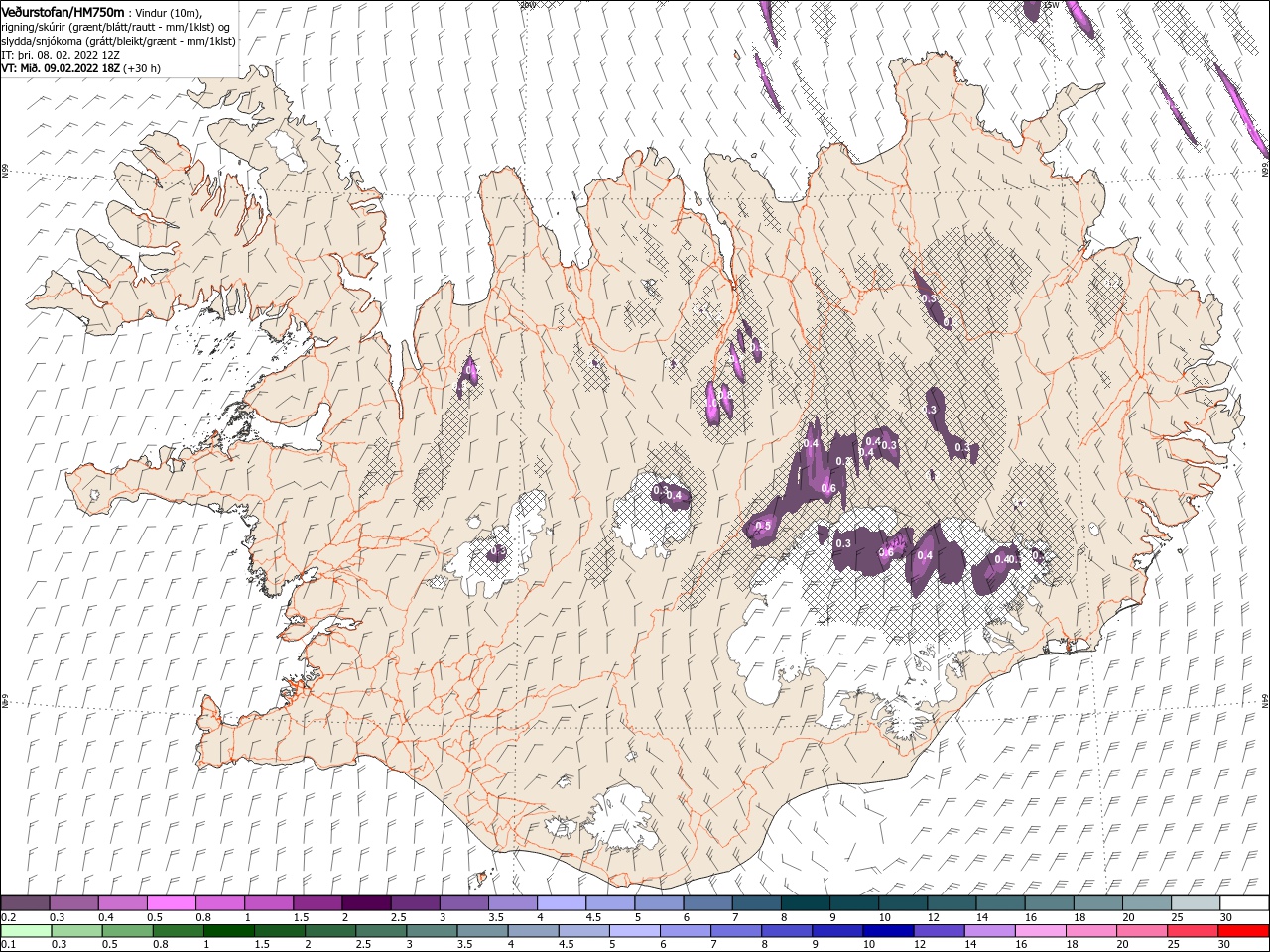Image resolution: width=1270 pixels, height=952 pixels.
Task: Select lower legend swatch between 25 and 30
Action: [x=1193, y=931]
